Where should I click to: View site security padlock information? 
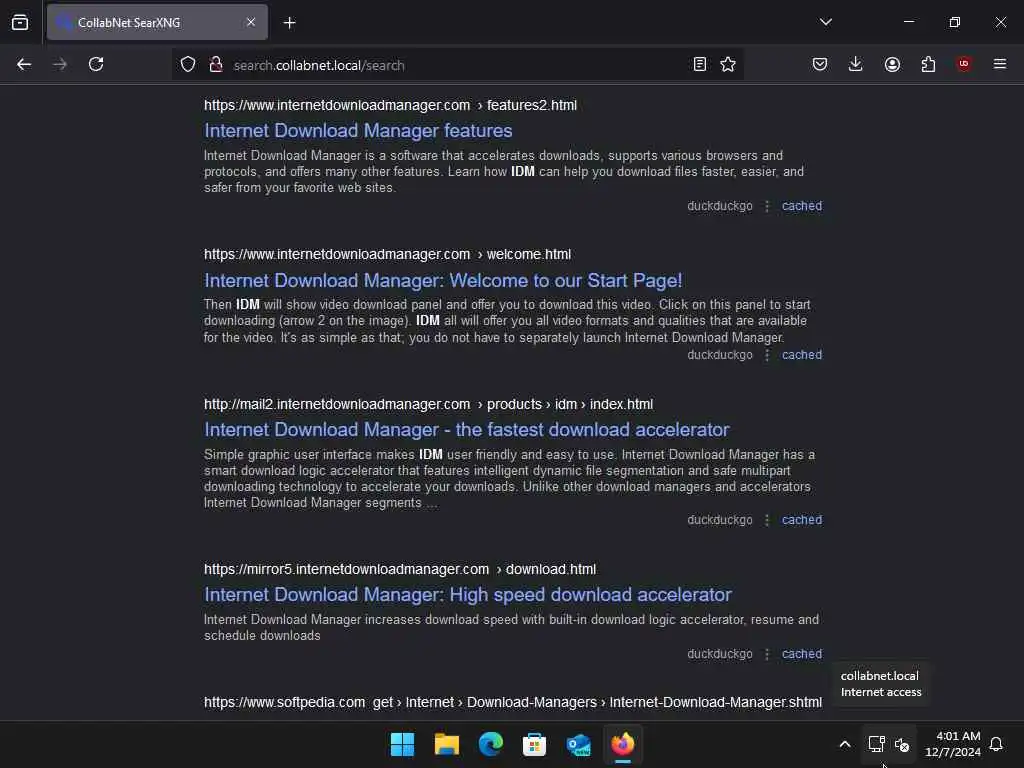[216, 65]
